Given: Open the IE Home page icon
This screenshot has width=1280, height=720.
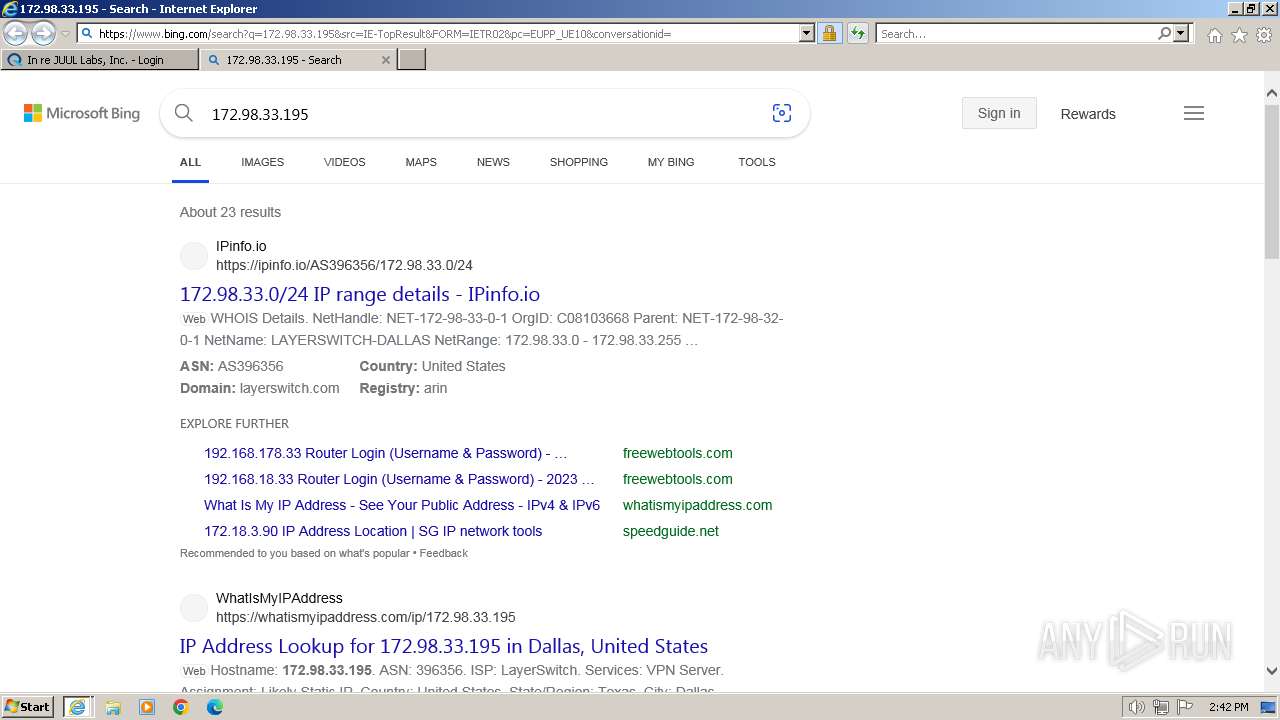Looking at the screenshot, I should tap(1214, 35).
